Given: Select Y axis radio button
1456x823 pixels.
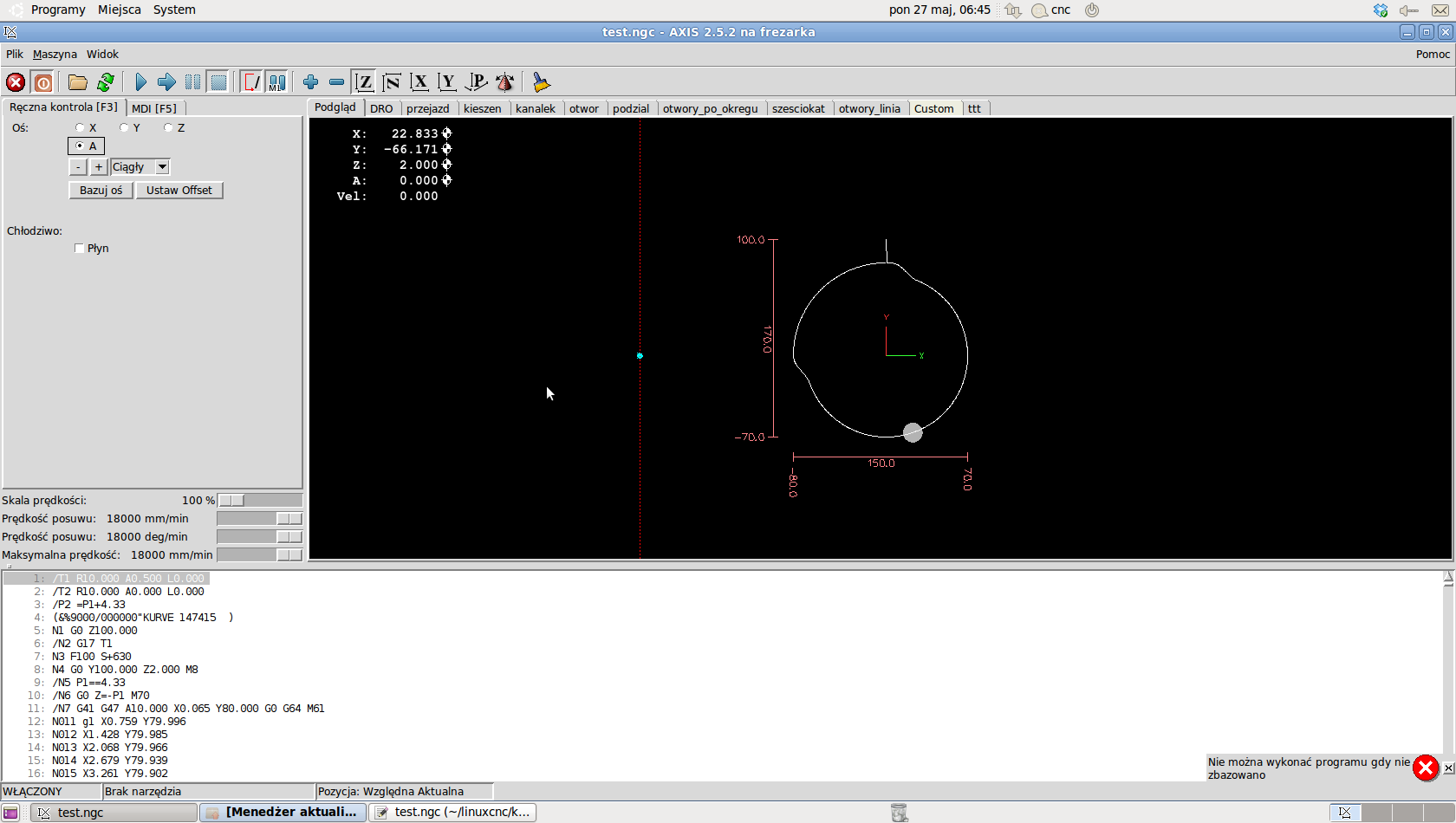Looking at the screenshot, I should tap(124, 127).
